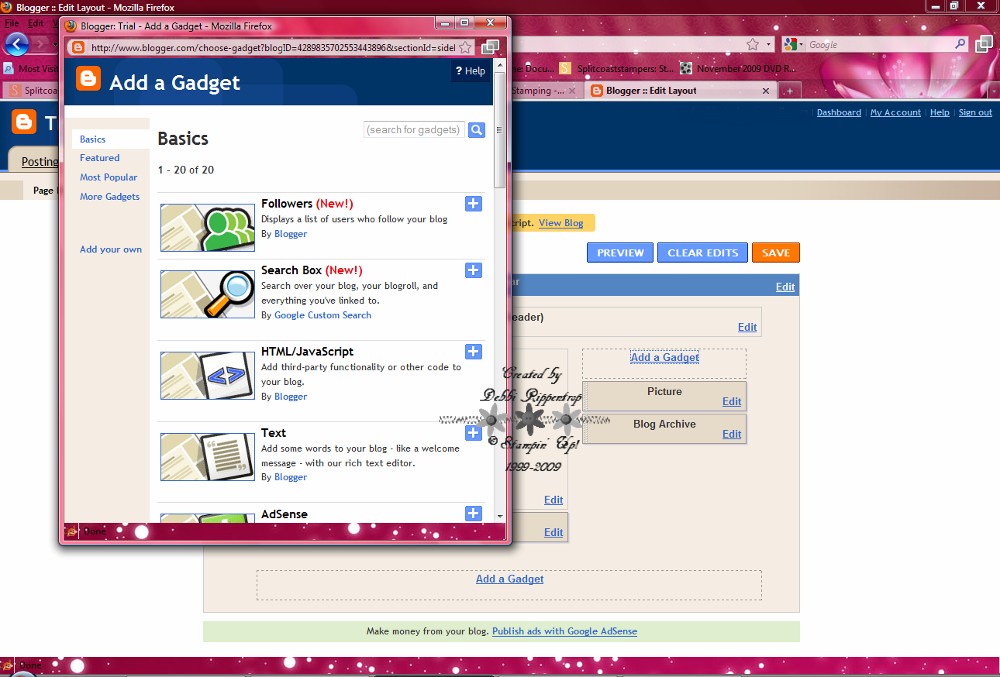Click the Followers gadget title

[x=287, y=203]
